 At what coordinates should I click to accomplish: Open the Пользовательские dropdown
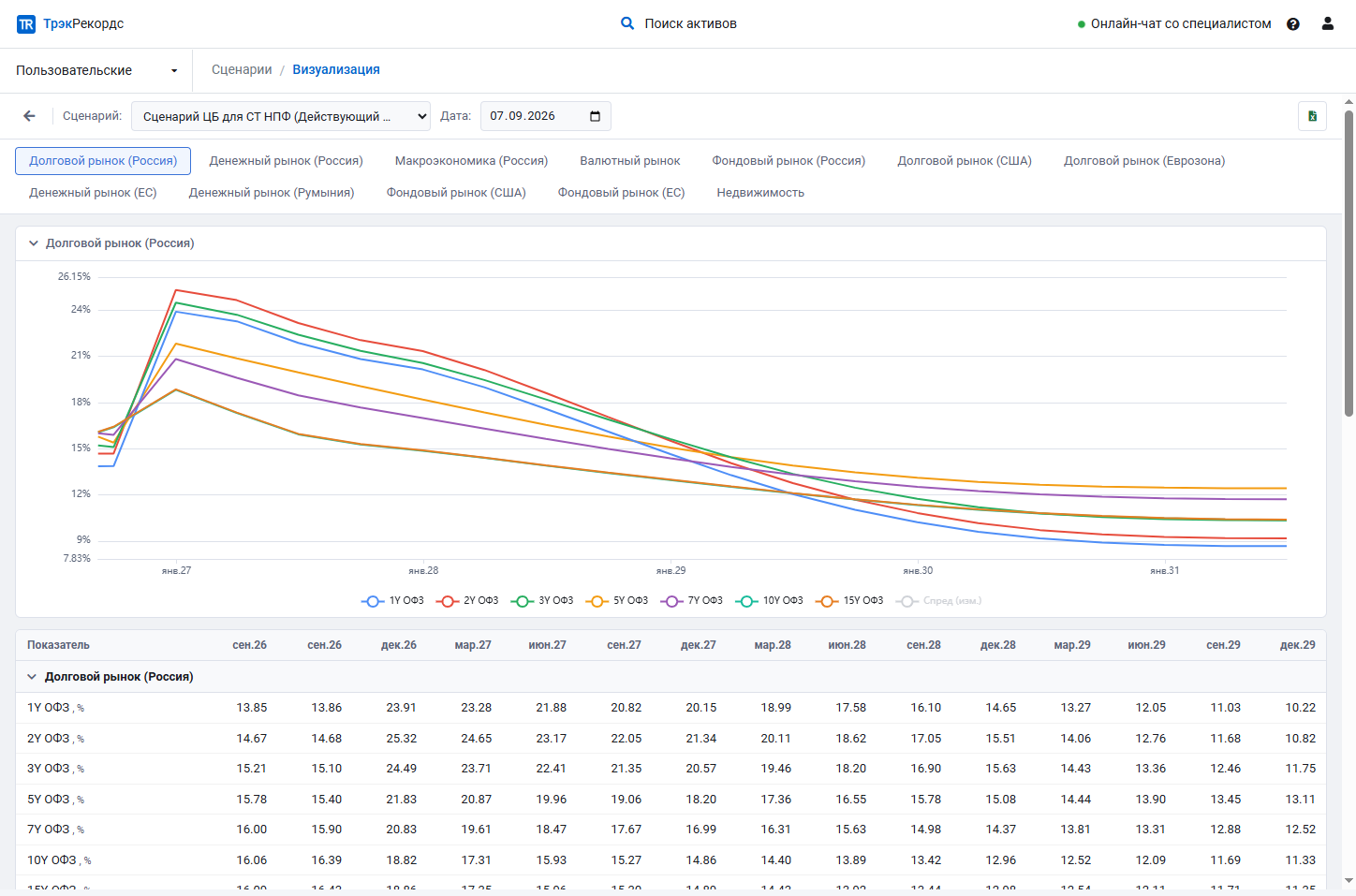[96, 70]
